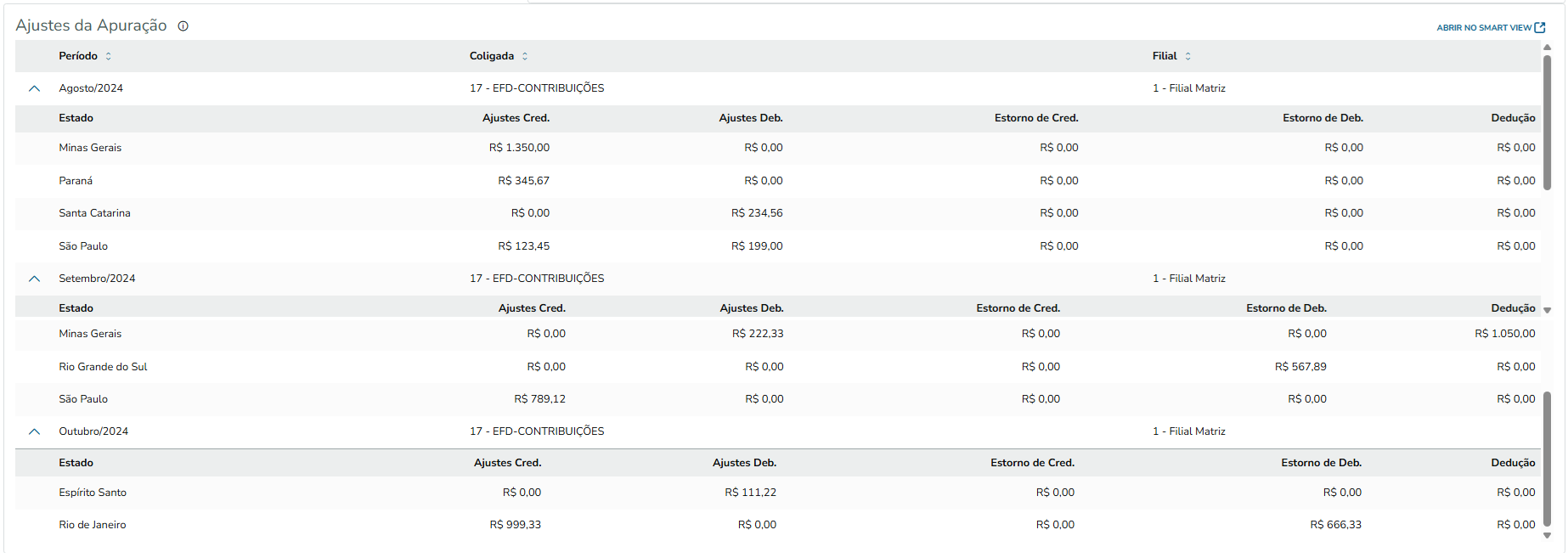Click the Coligada column header label
The width and height of the screenshot is (1568, 558).
point(492,56)
